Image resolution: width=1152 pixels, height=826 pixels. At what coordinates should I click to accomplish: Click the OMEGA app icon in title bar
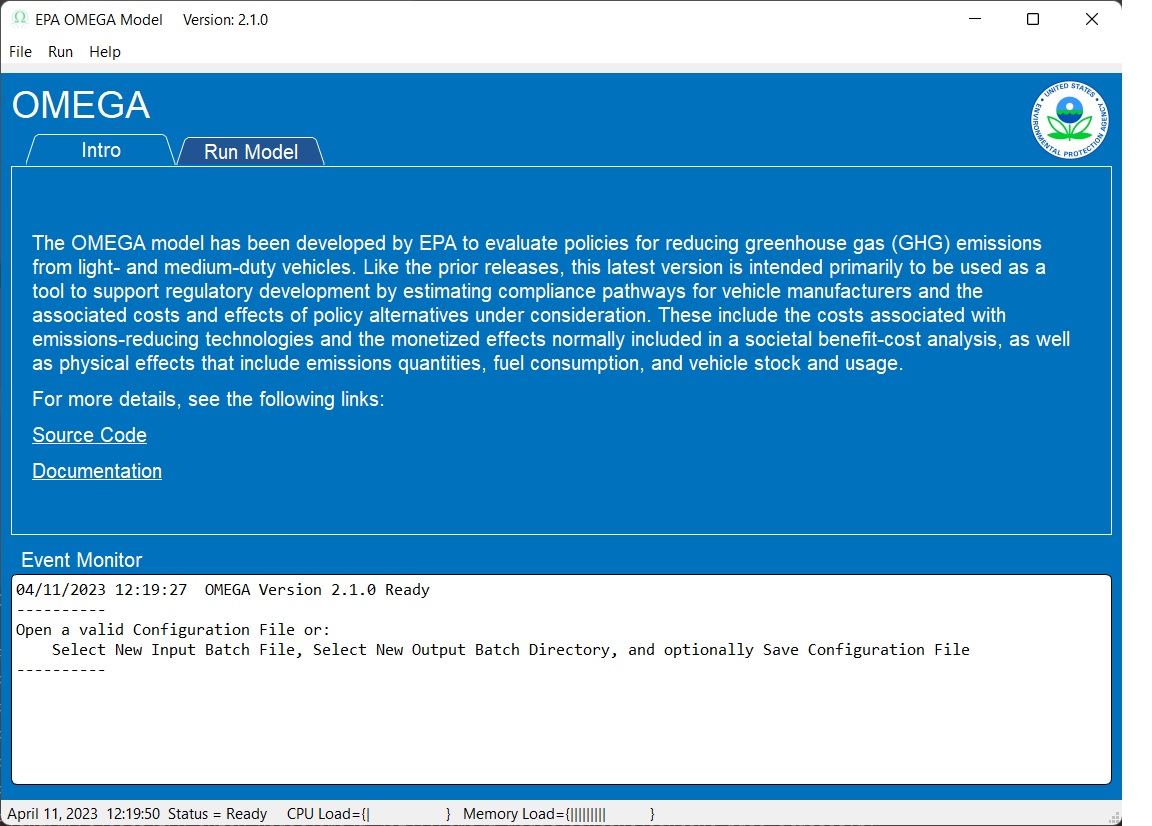click(20, 19)
